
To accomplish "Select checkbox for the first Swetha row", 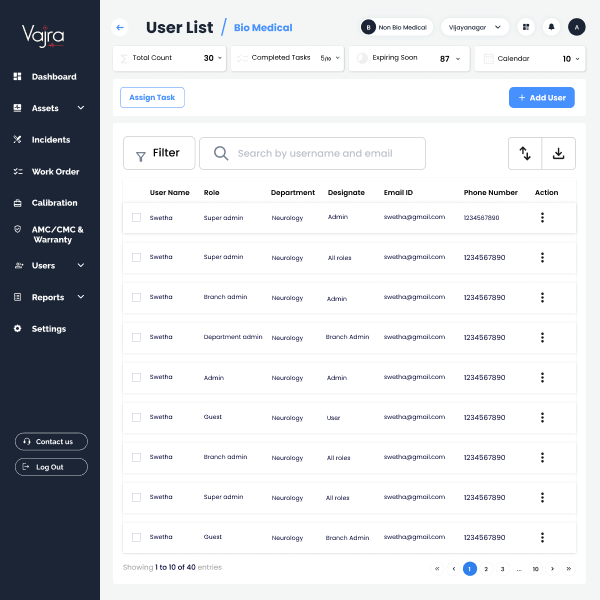I will point(136,217).
